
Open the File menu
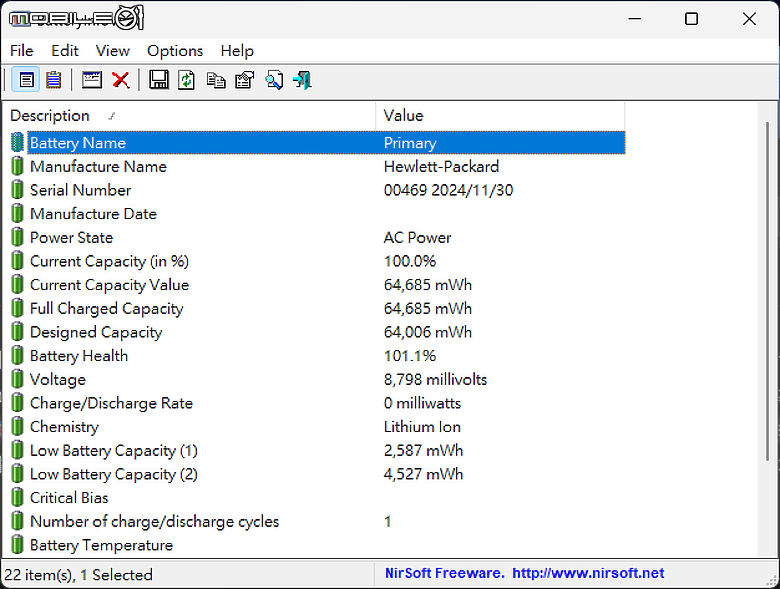21,51
